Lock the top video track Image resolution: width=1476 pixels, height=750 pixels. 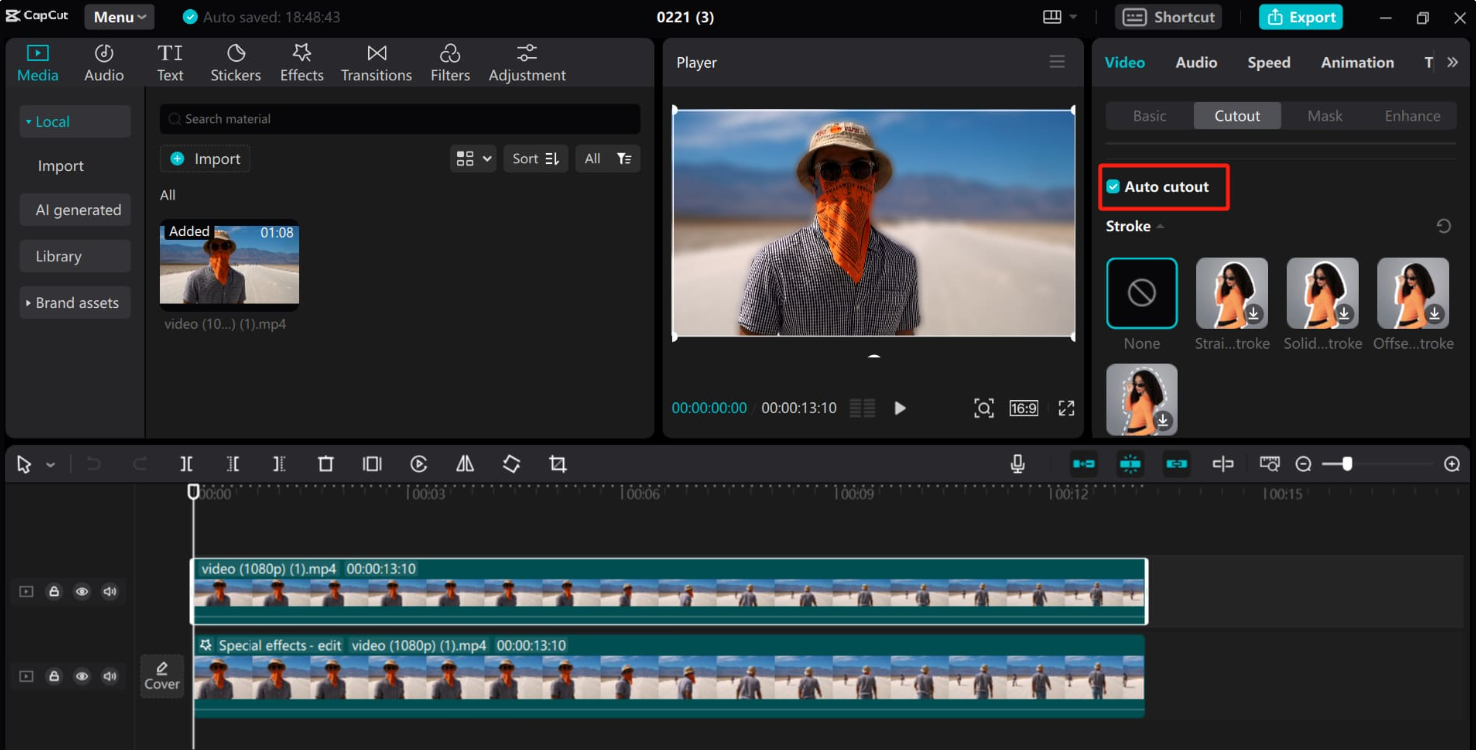(54, 591)
